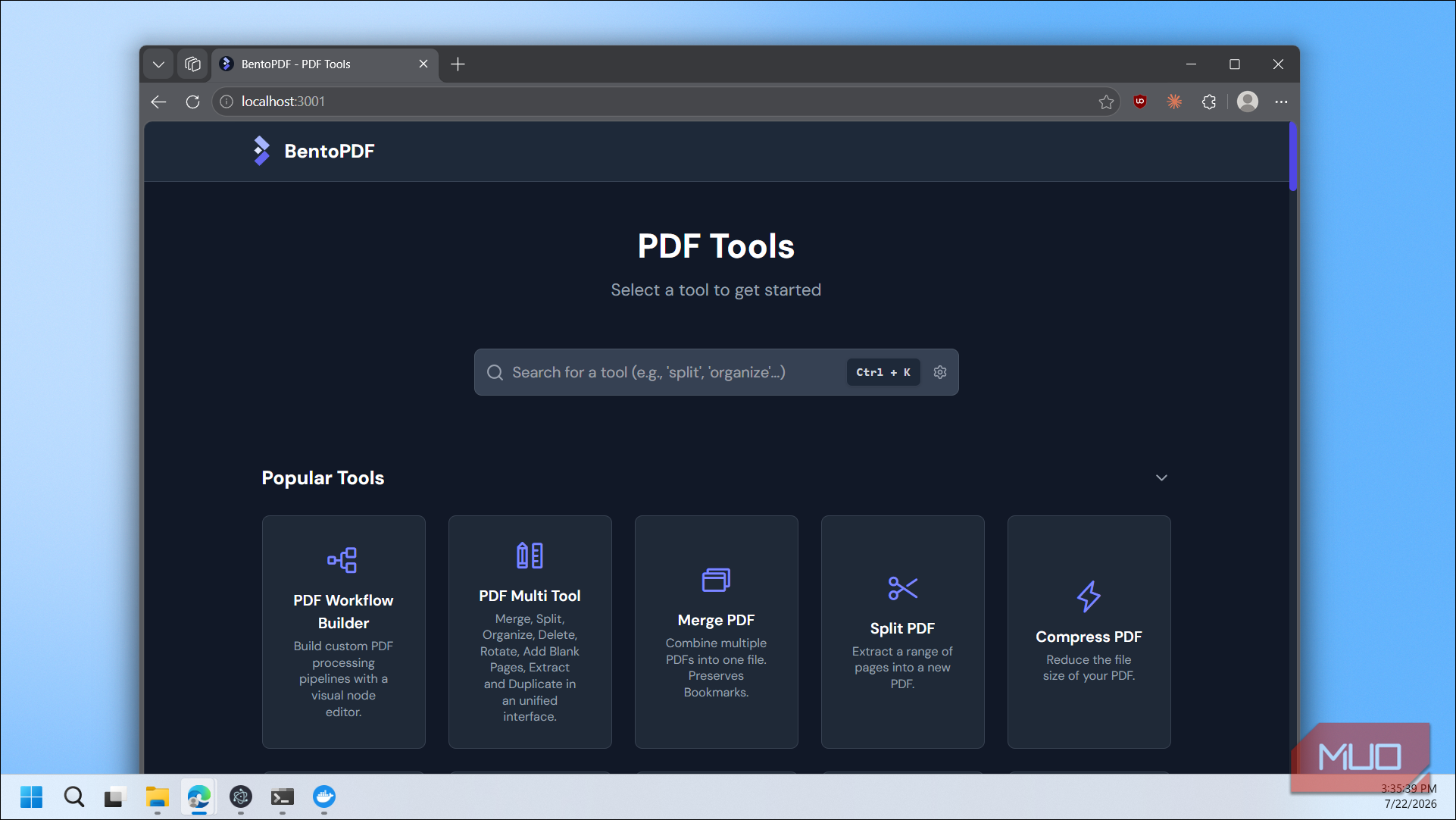
Task: Open the Windows Start menu
Action: [31, 797]
